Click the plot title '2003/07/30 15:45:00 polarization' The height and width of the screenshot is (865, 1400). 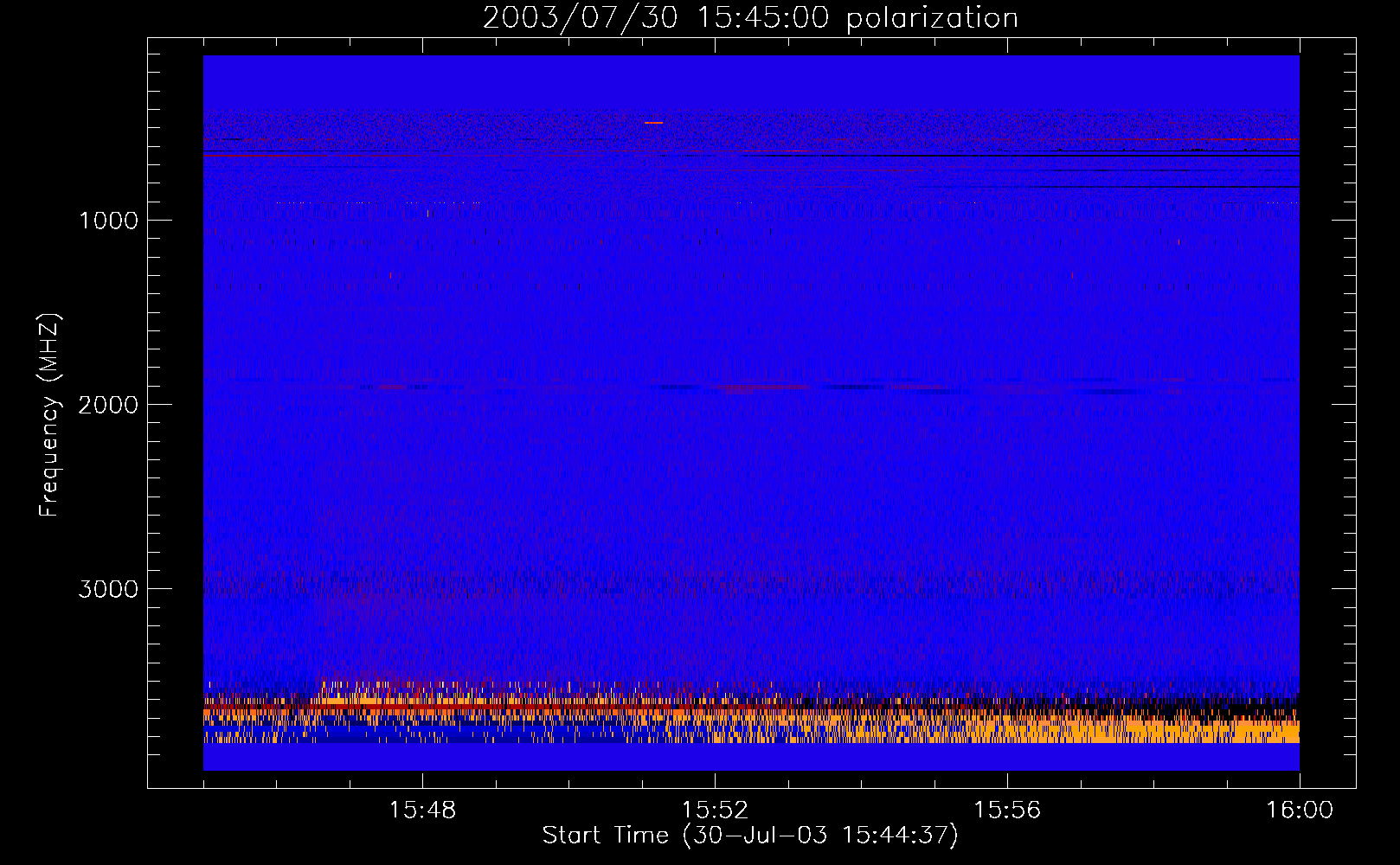(750, 17)
